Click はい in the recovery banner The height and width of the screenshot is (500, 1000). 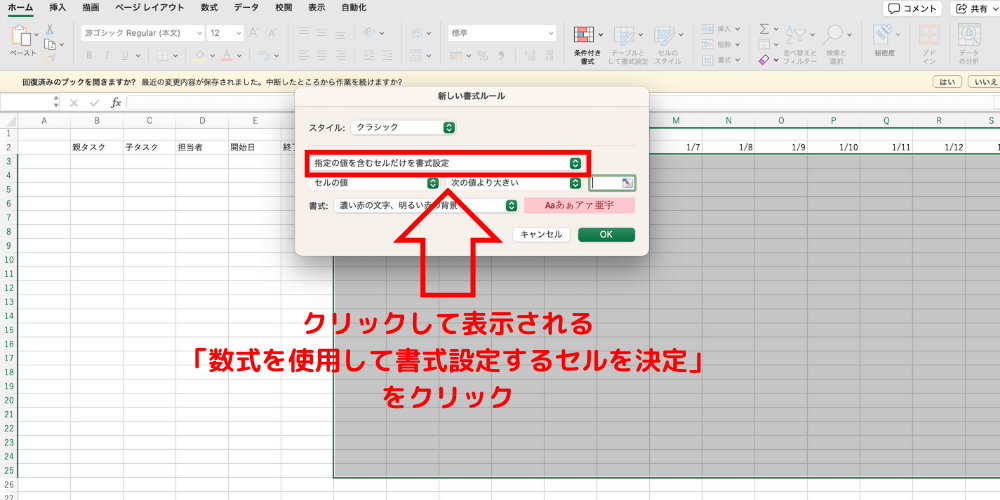pyautogui.click(x=947, y=82)
